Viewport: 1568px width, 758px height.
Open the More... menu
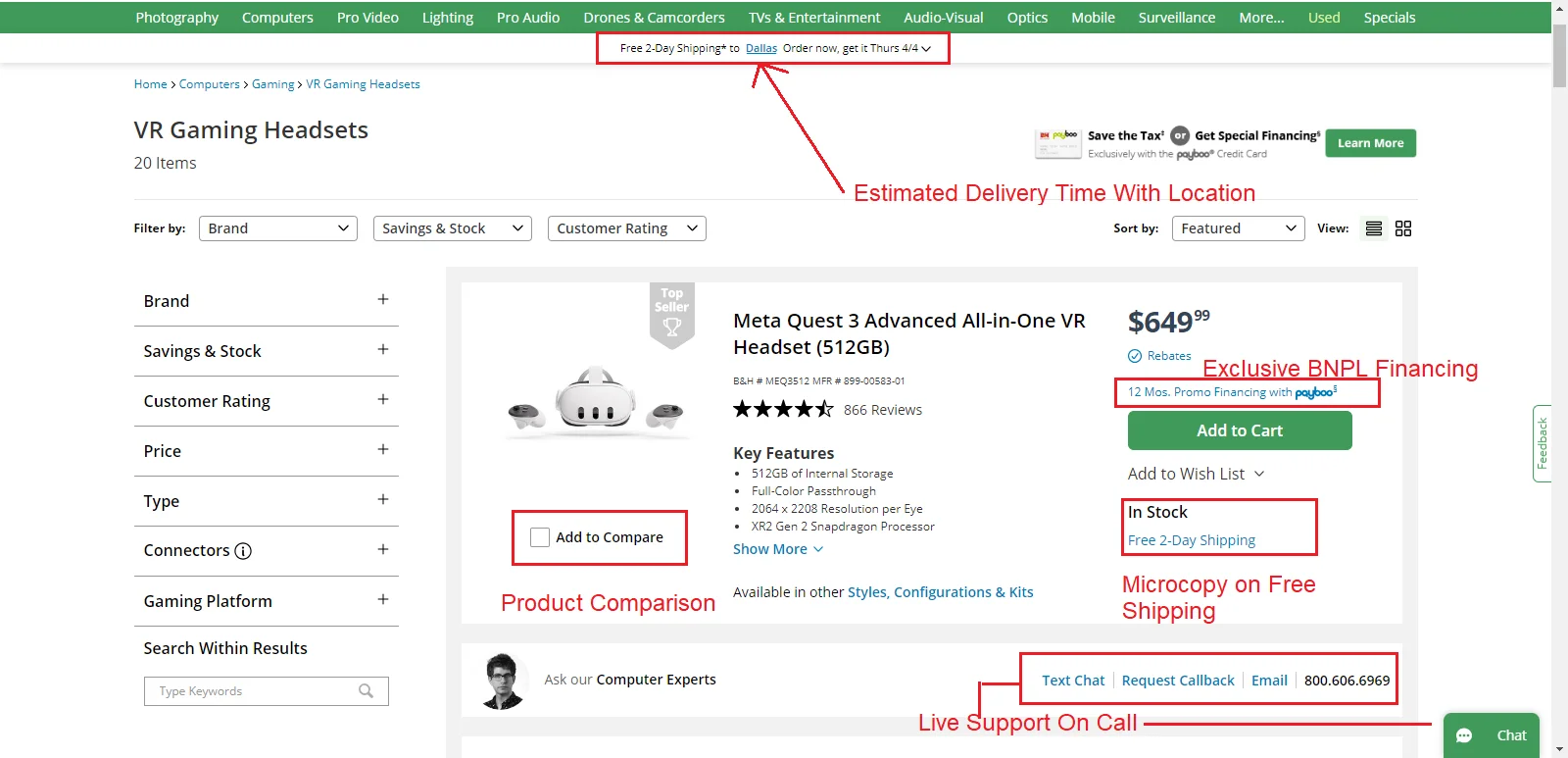(1261, 18)
